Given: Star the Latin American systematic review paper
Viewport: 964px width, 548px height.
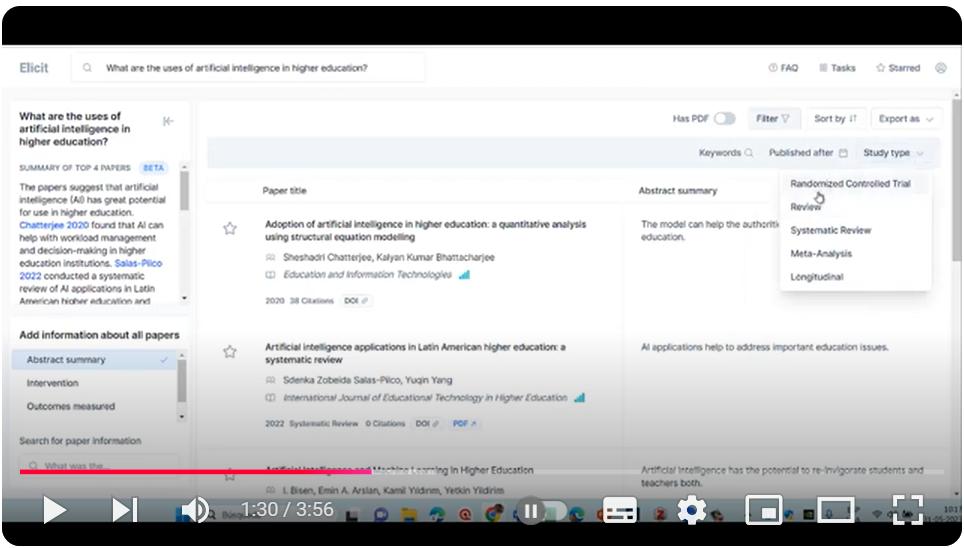Looking at the screenshot, I should coord(230,352).
